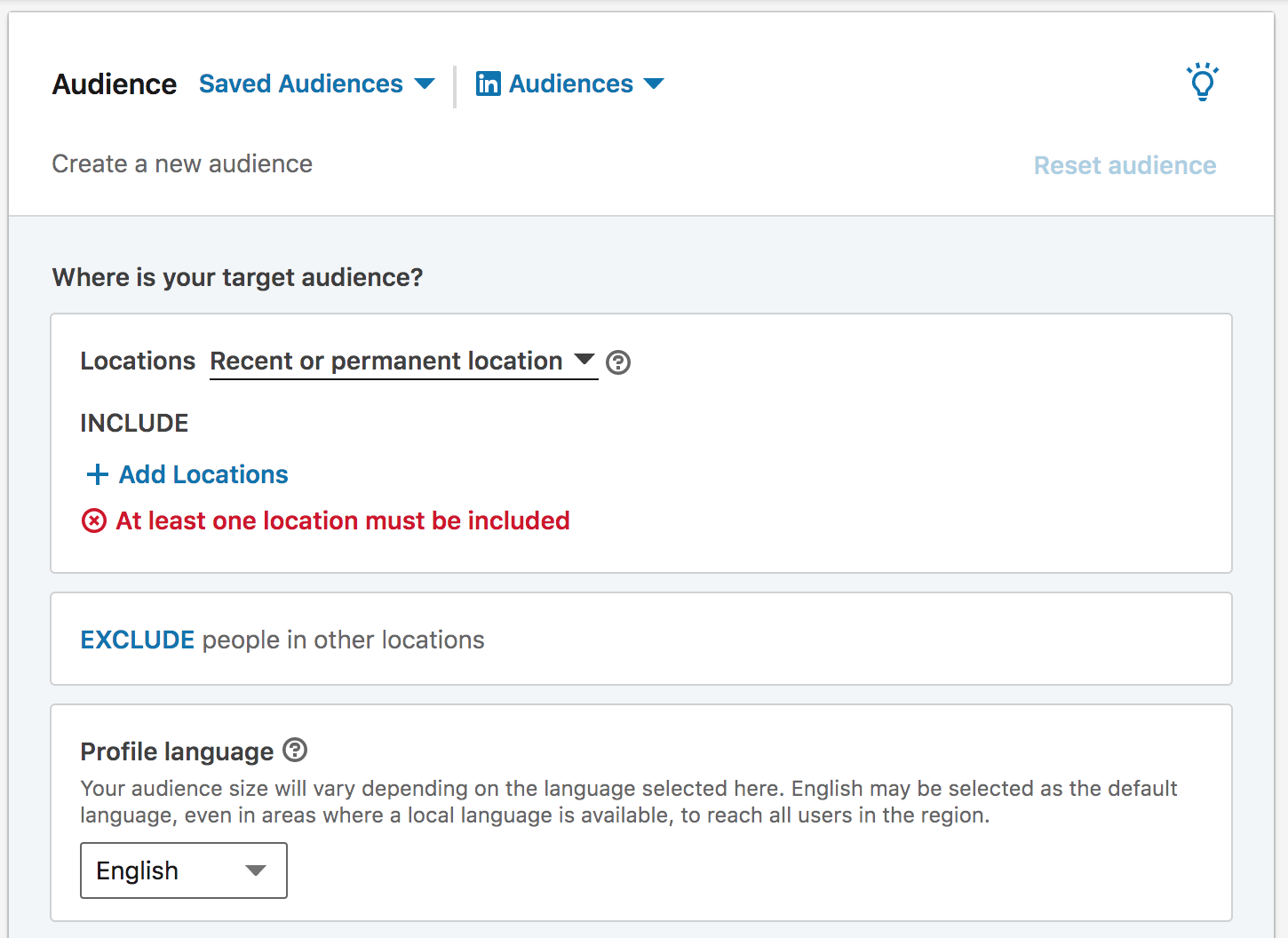Click the Add Locations link
Screen dimensions: 1288x938
(x=203, y=474)
